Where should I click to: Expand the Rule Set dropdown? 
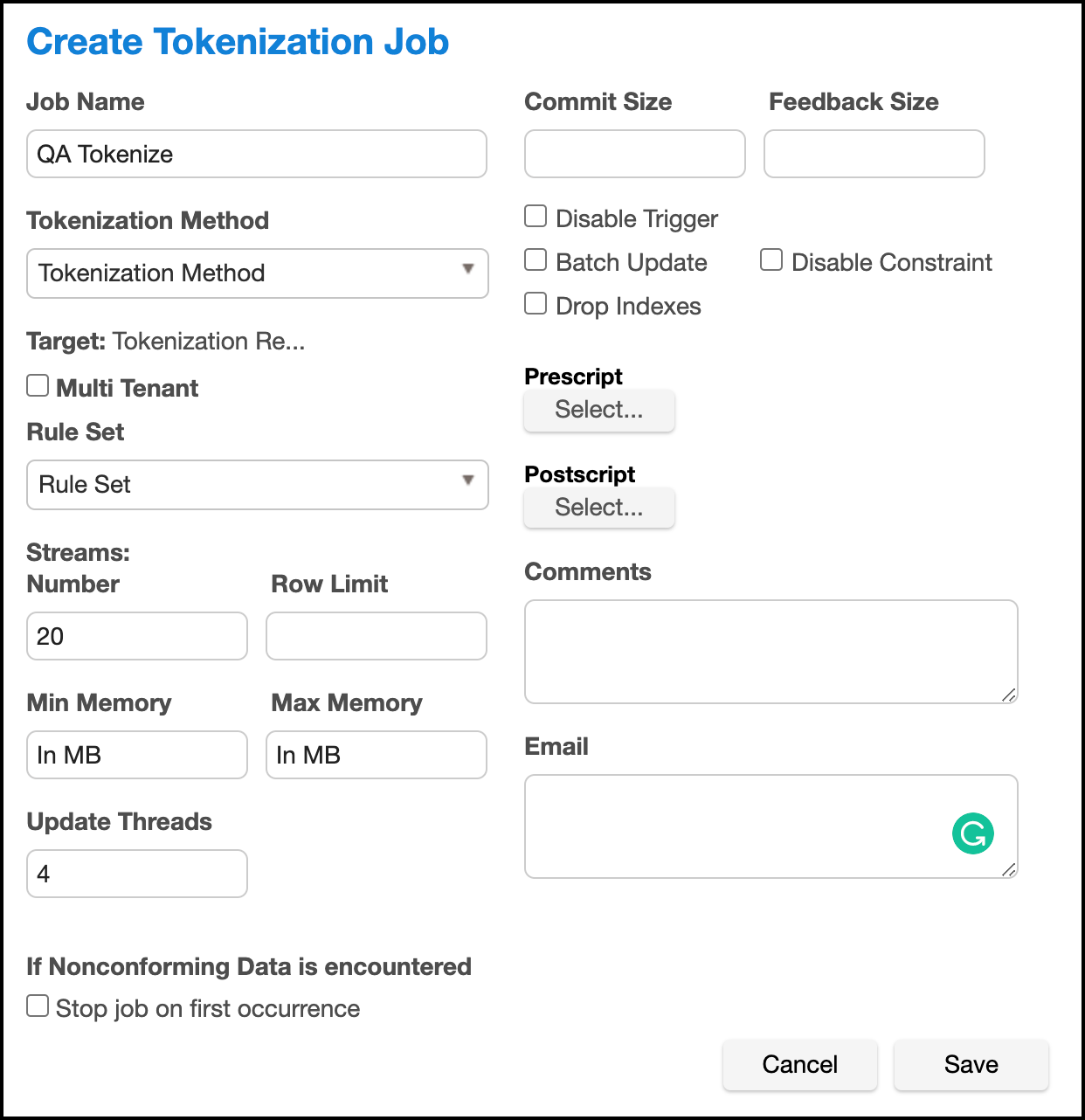[257, 485]
